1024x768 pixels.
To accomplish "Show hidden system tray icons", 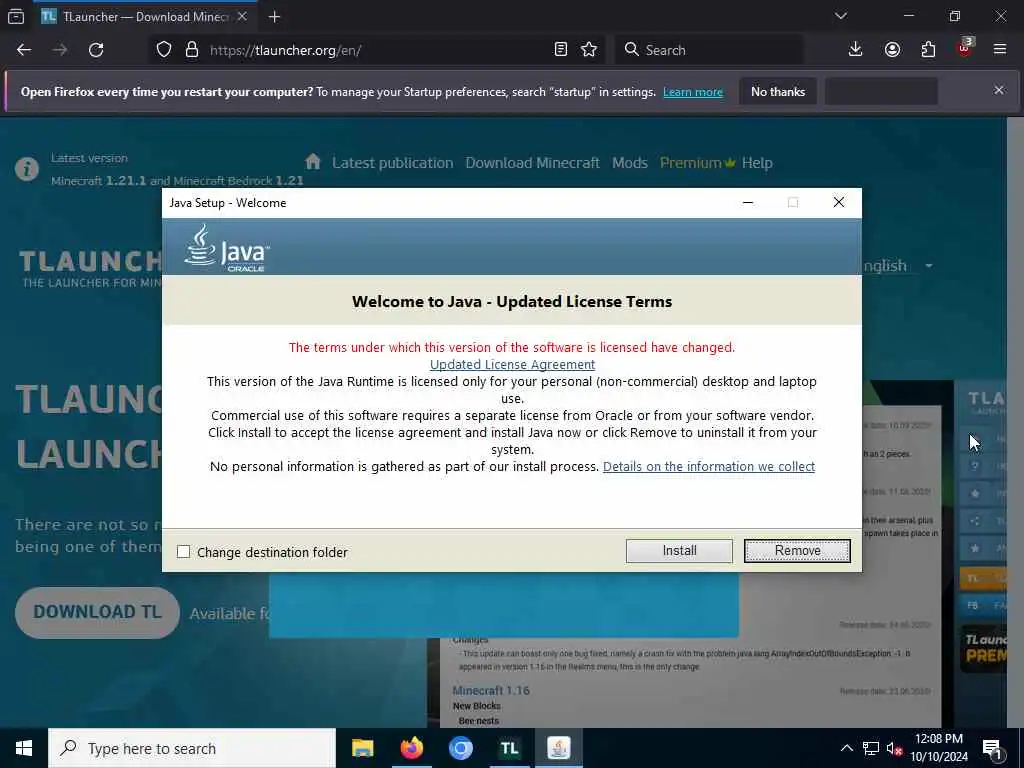I will [846, 748].
